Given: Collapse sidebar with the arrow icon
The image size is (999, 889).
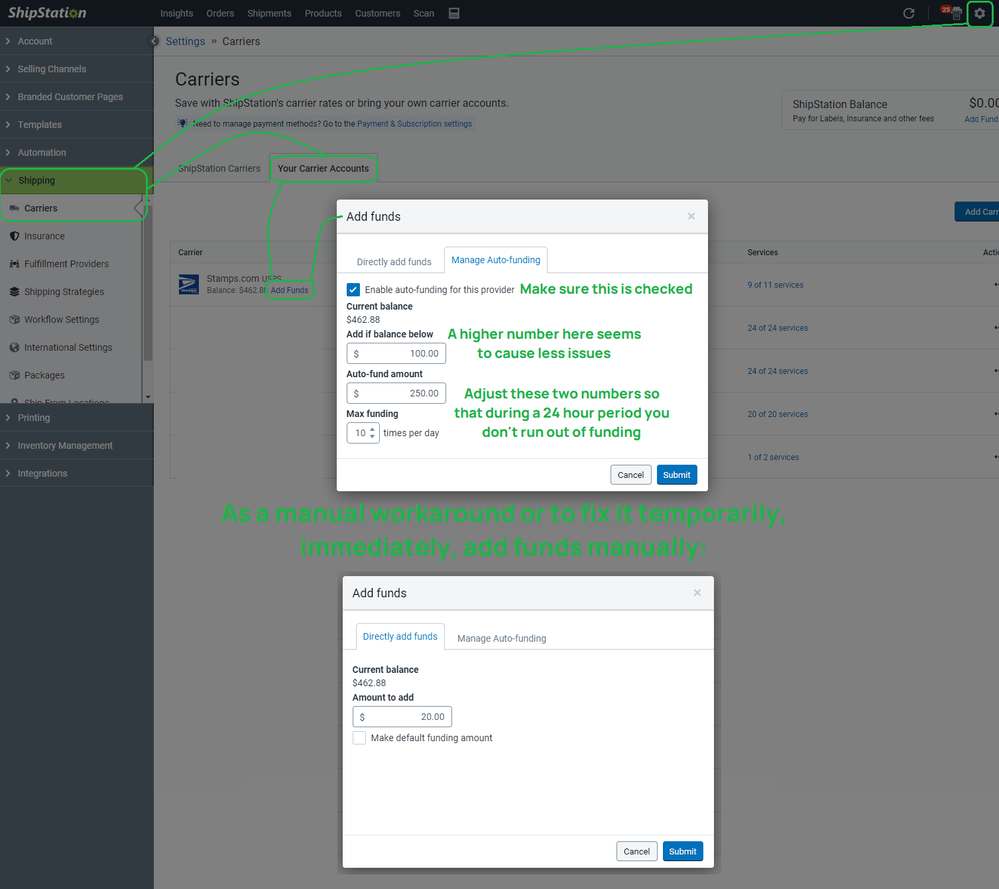Looking at the screenshot, I should point(155,41).
